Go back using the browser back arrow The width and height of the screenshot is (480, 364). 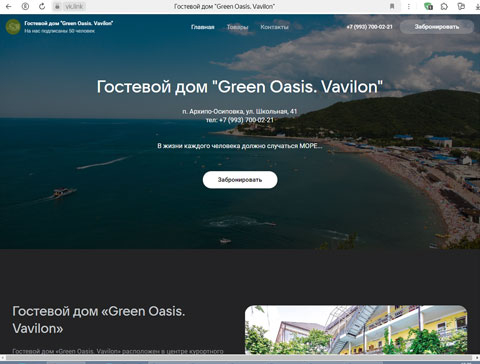pyautogui.click(x=9, y=6)
